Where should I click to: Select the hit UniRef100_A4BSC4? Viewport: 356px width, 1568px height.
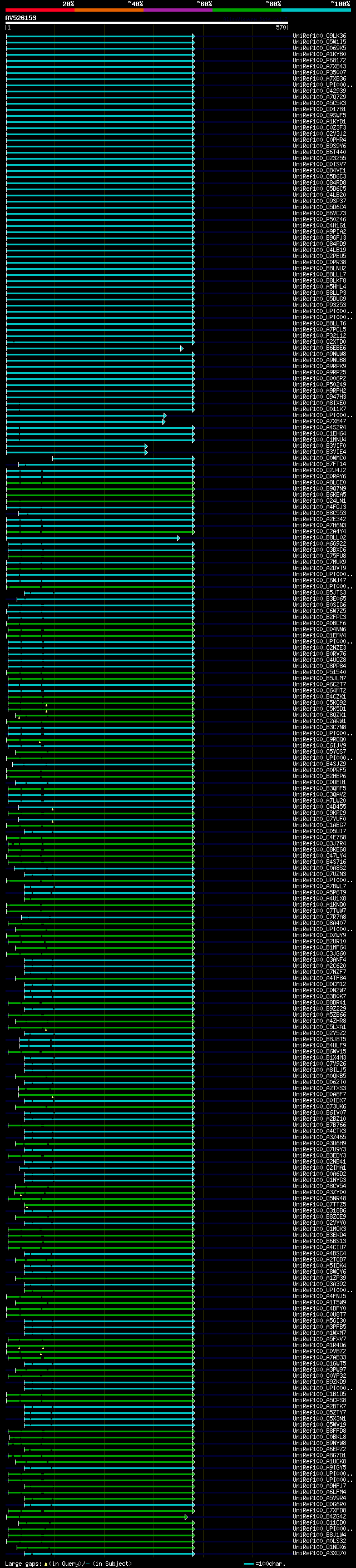(319, 1253)
